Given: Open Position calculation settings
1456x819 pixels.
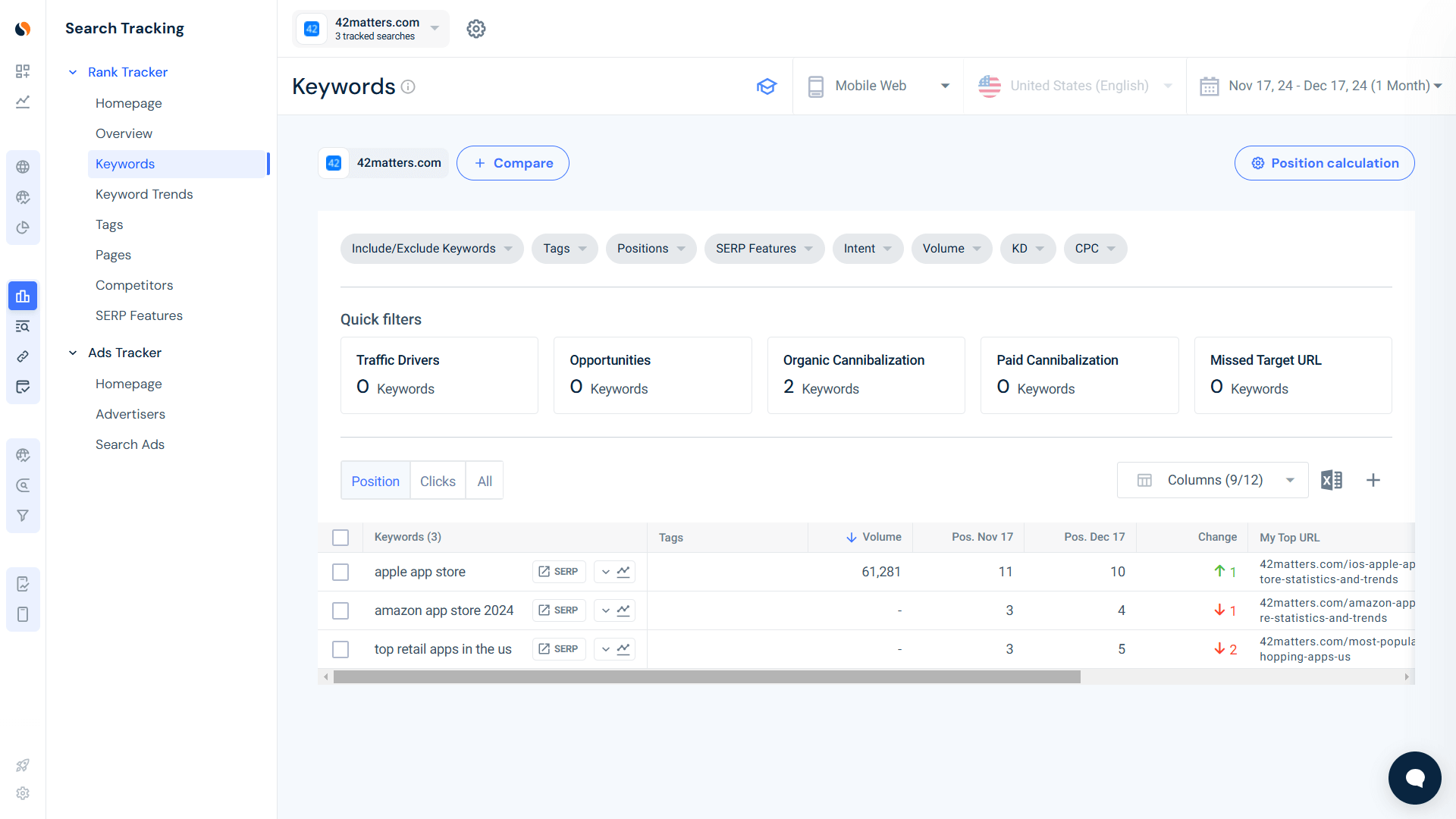Looking at the screenshot, I should (1324, 163).
